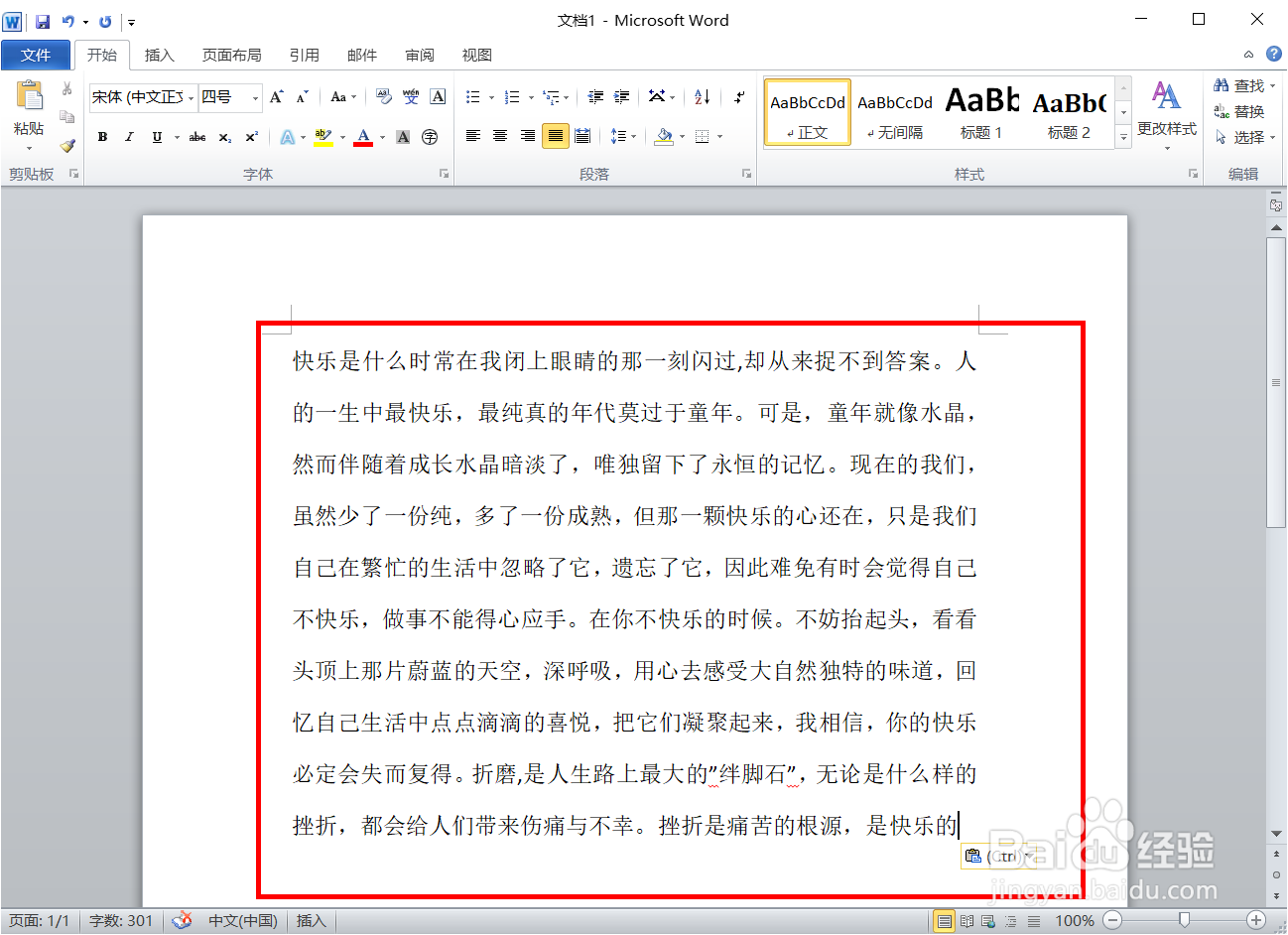Click the Save icon in quick access toolbar
1288x935 pixels.
(x=43, y=21)
